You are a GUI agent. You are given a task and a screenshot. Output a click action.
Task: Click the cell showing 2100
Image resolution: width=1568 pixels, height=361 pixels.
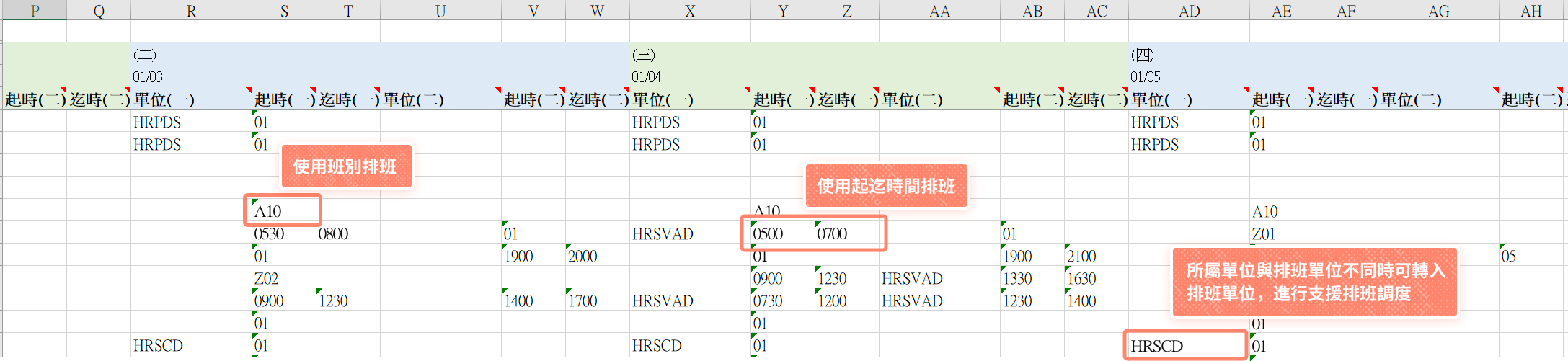click(x=1095, y=256)
